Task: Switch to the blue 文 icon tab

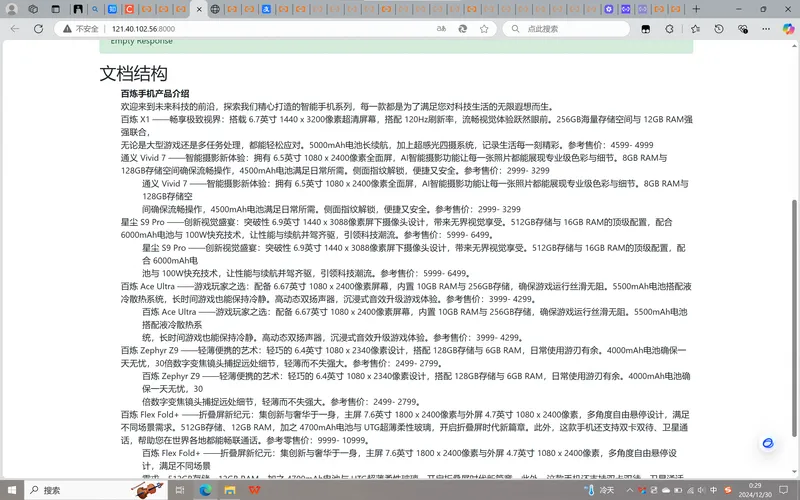Action: (266, 9)
